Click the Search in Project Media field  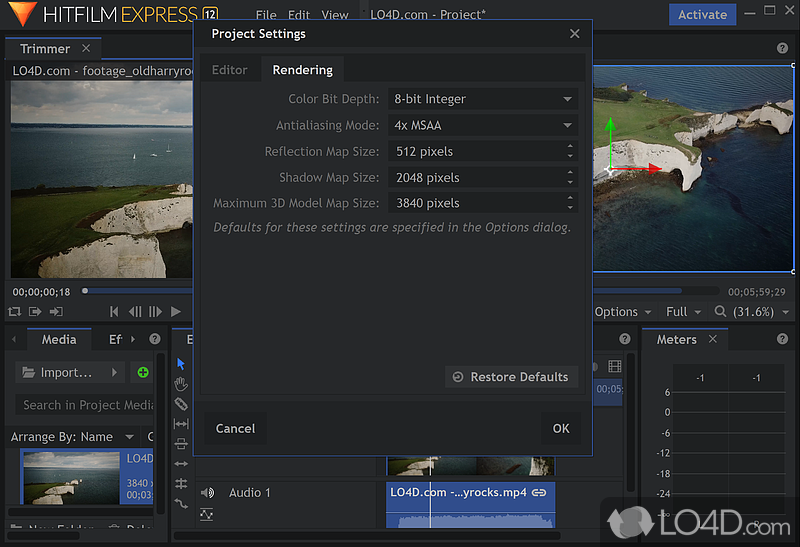[x=85, y=405]
